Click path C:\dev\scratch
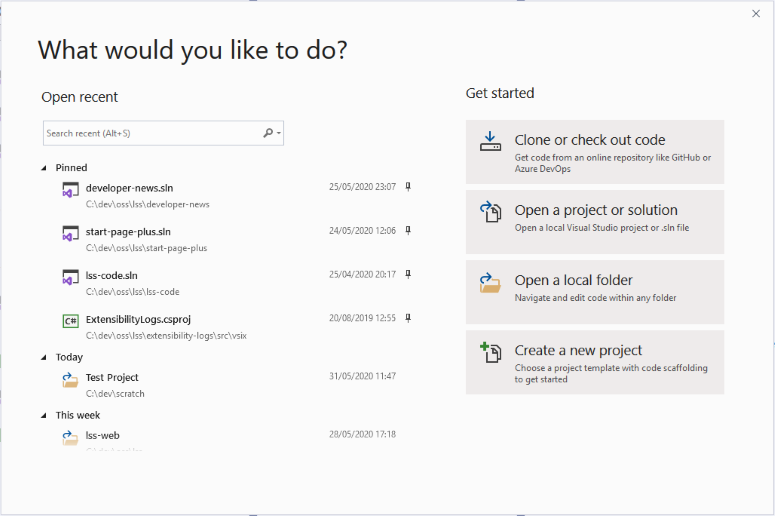775x516 pixels. [x=115, y=394]
